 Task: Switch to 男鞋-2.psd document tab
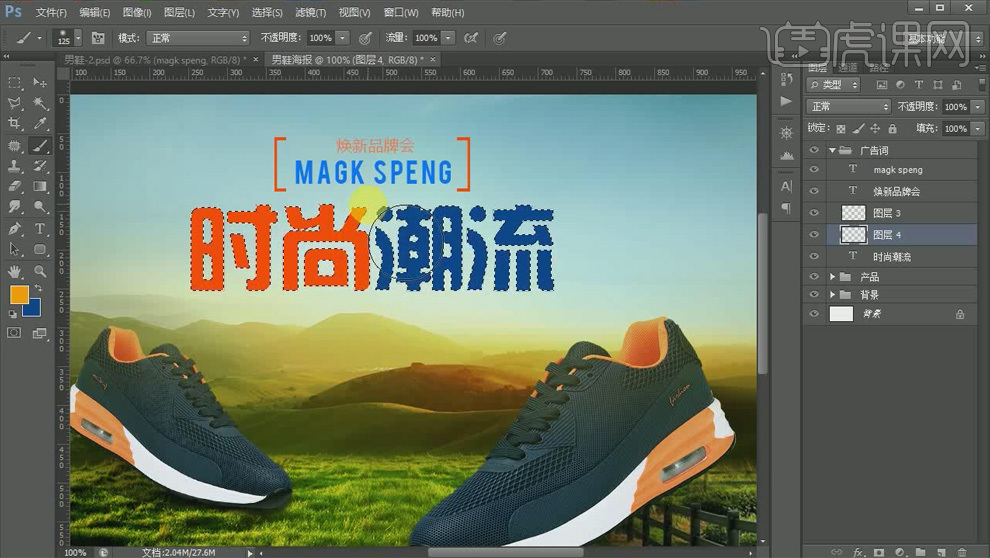click(155, 59)
